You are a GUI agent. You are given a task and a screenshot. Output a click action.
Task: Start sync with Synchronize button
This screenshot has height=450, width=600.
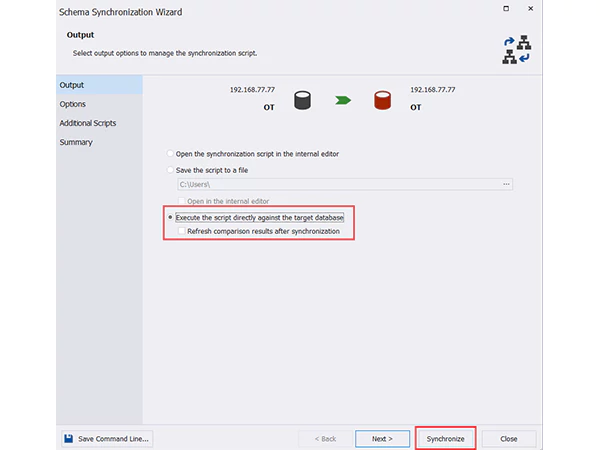click(x=445, y=439)
